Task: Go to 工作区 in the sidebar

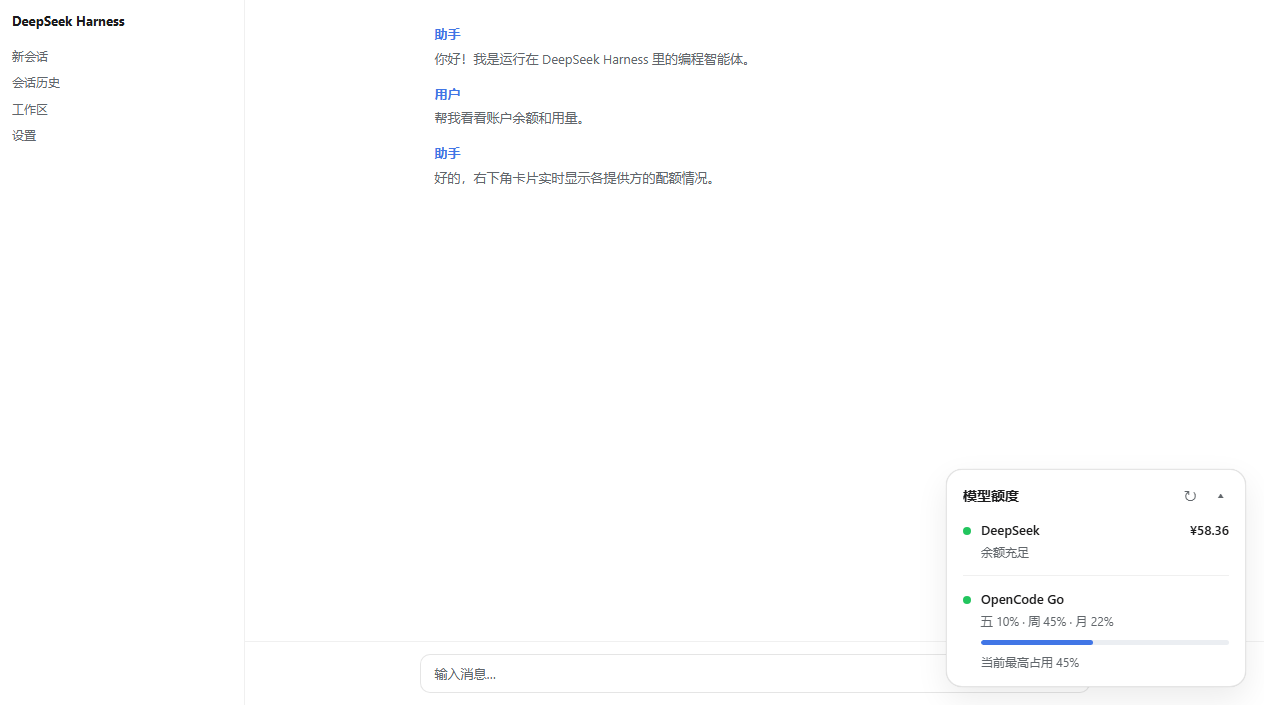Action: (x=30, y=110)
